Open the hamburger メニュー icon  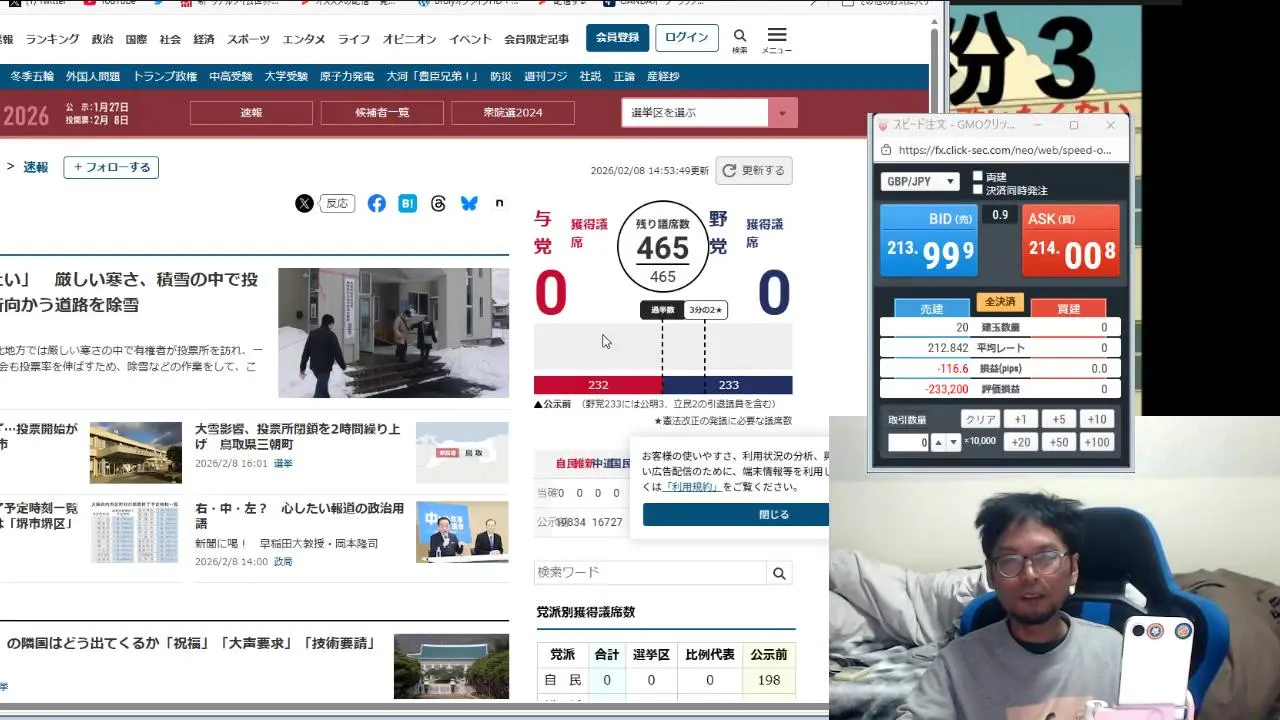click(x=777, y=35)
